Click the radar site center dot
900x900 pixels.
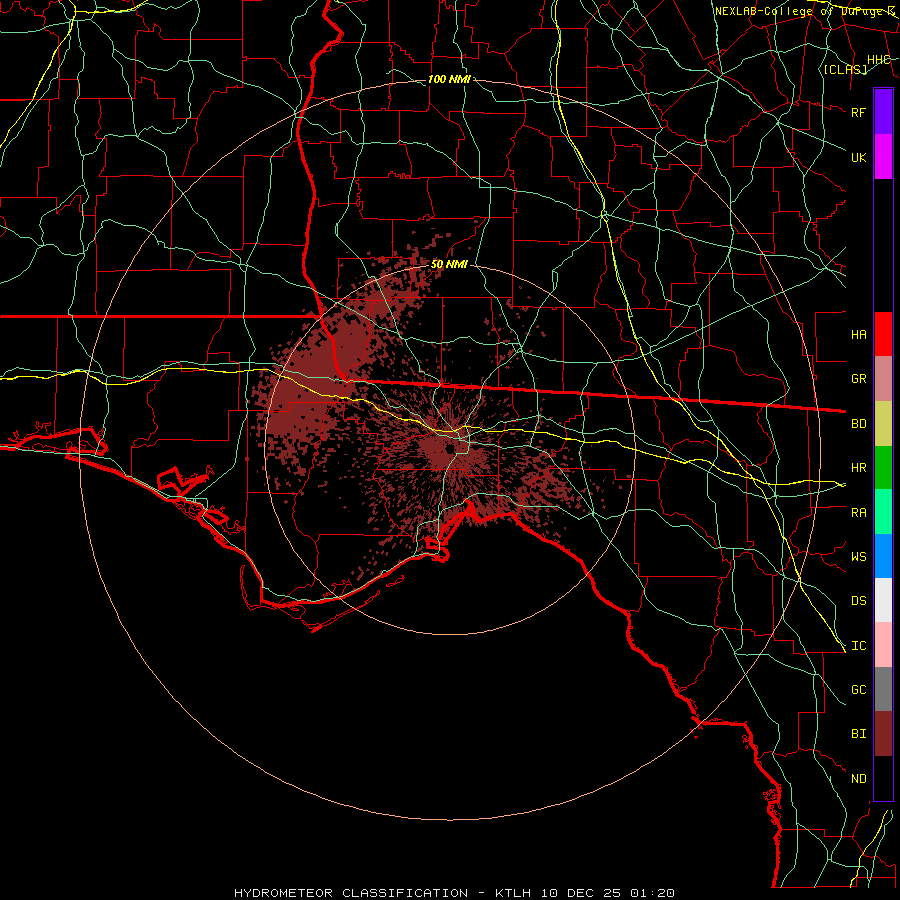(451, 449)
